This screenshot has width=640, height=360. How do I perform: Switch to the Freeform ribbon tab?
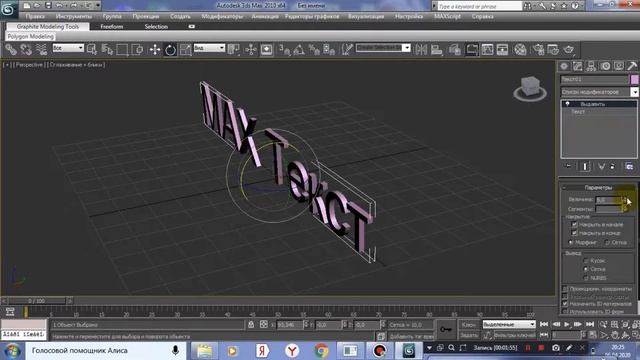(111, 27)
